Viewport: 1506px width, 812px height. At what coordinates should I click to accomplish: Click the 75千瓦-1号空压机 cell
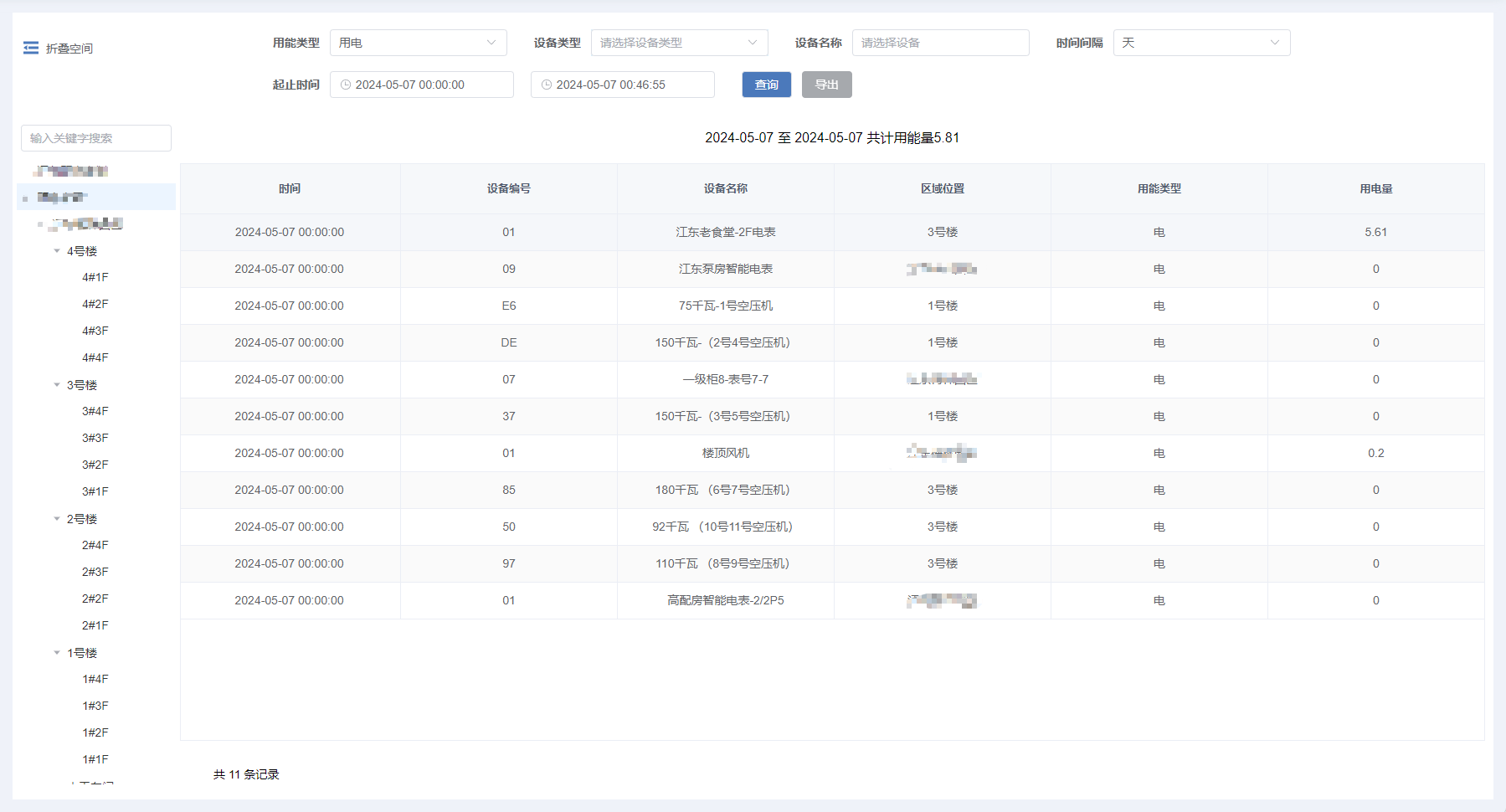pyautogui.click(x=726, y=306)
